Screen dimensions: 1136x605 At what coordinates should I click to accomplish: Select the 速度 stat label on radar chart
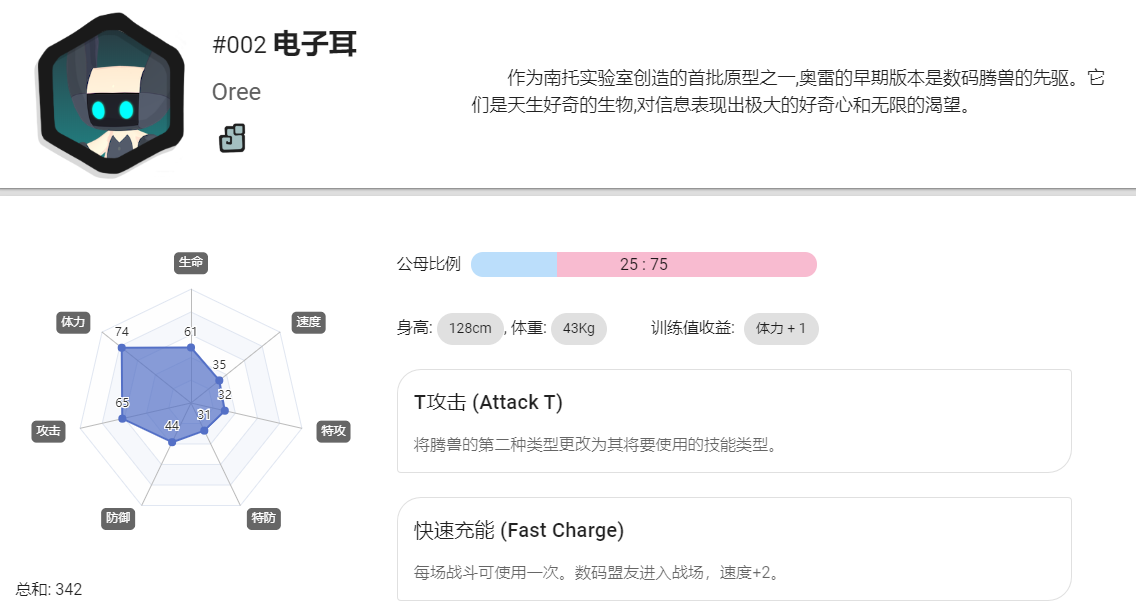coord(308,322)
